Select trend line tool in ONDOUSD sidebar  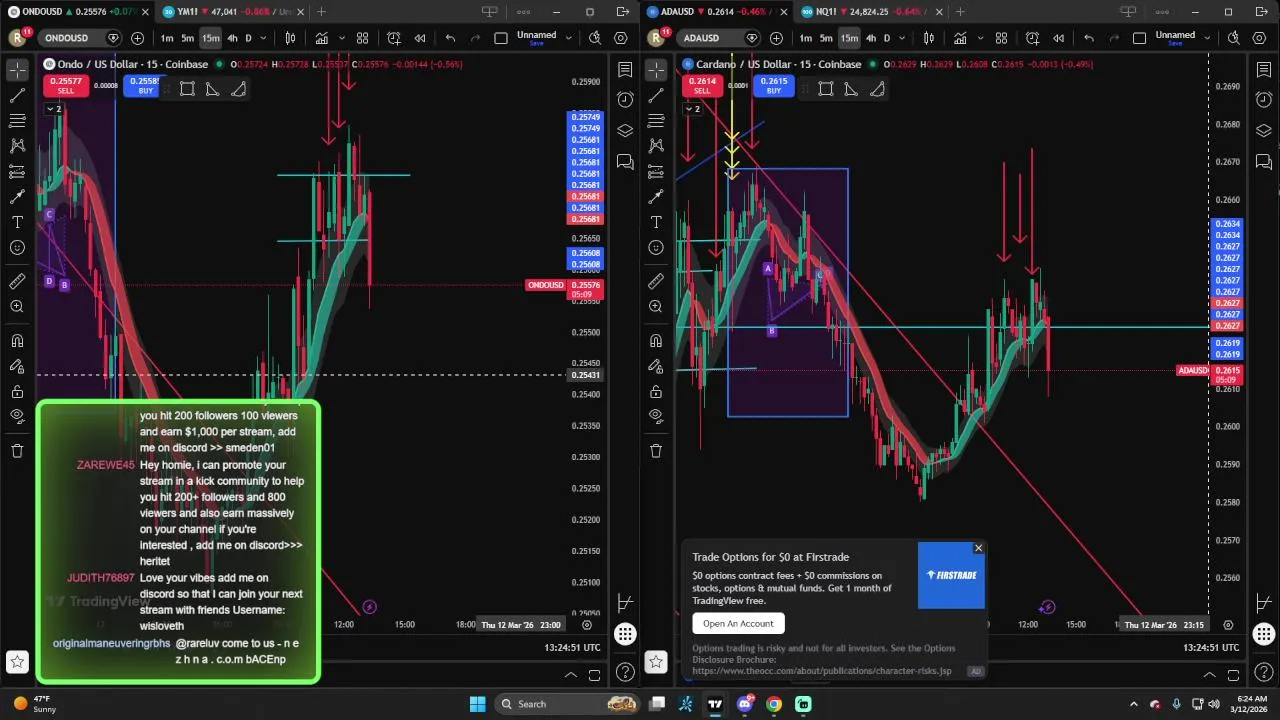[17, 96]
